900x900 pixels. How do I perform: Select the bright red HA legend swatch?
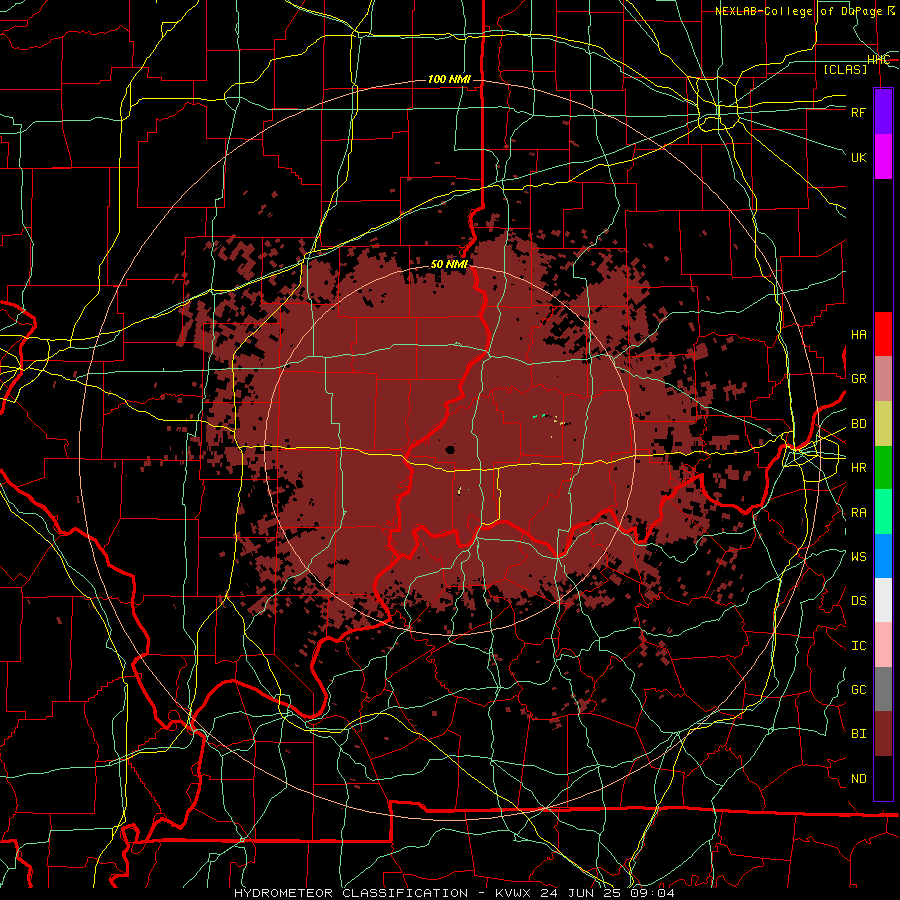[883, 334]
